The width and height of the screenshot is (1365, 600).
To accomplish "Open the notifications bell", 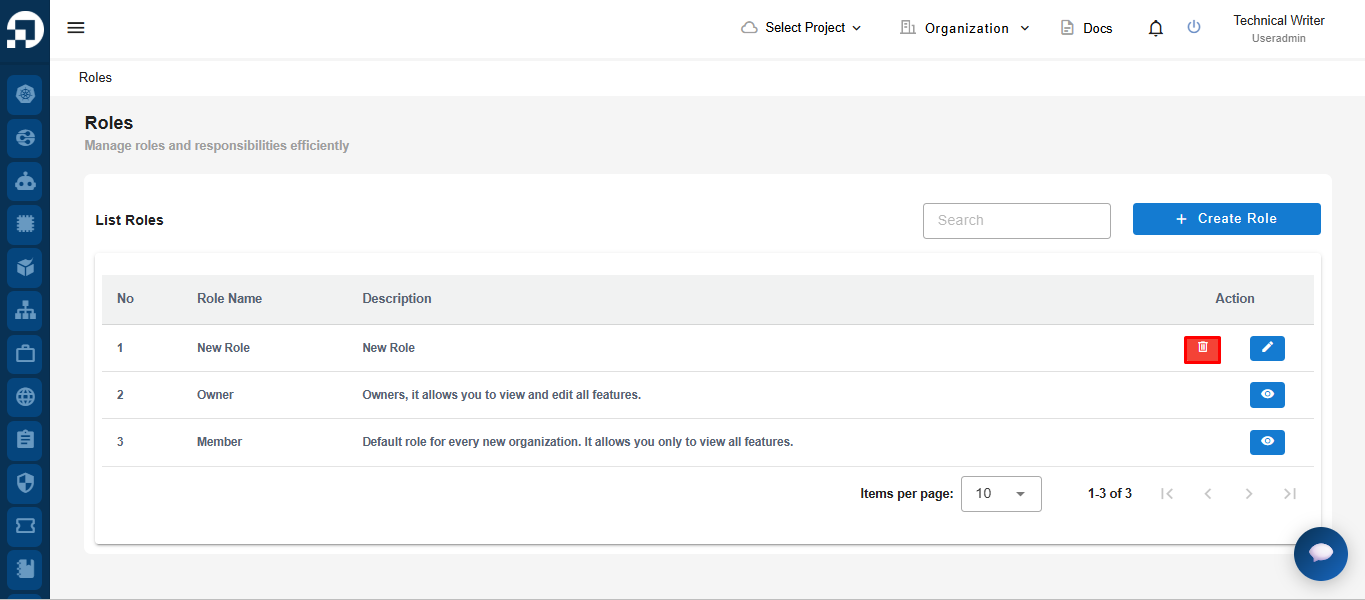I will click(x=1156, y=28).
